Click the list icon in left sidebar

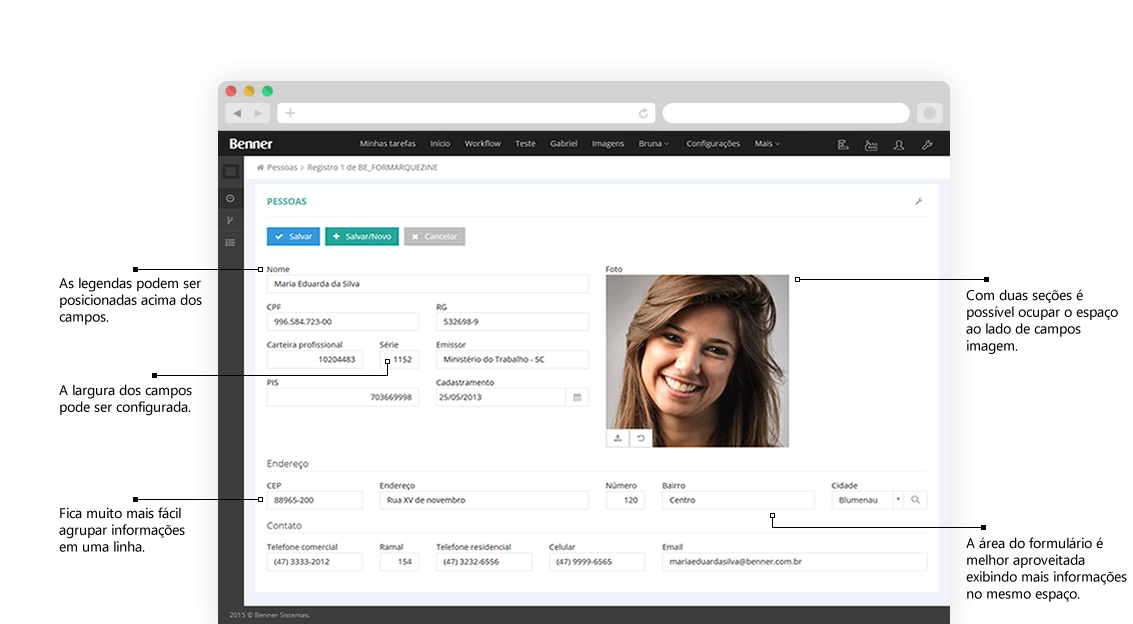pyautogui.click(x=230, y=242)
